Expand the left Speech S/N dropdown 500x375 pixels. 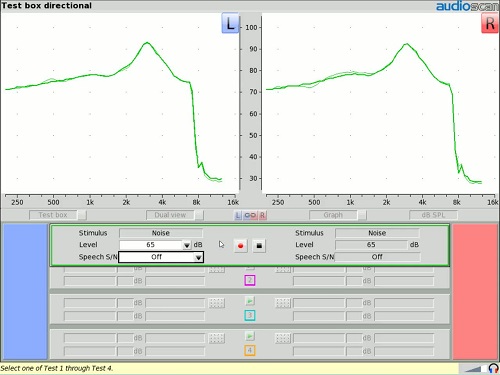pos(198,257)
